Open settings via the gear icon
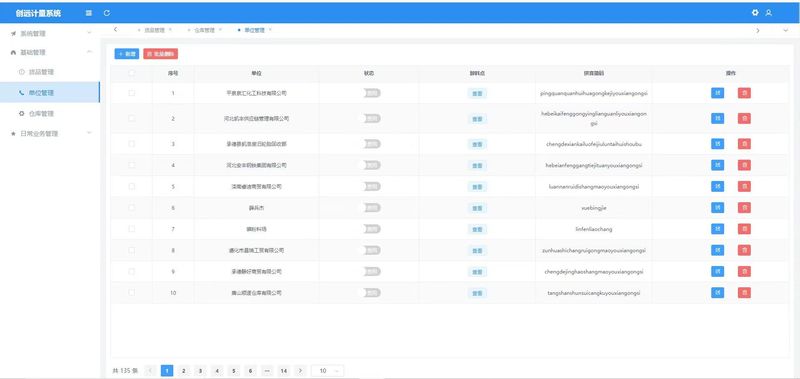The image size is (800, 379). [755, 13]
